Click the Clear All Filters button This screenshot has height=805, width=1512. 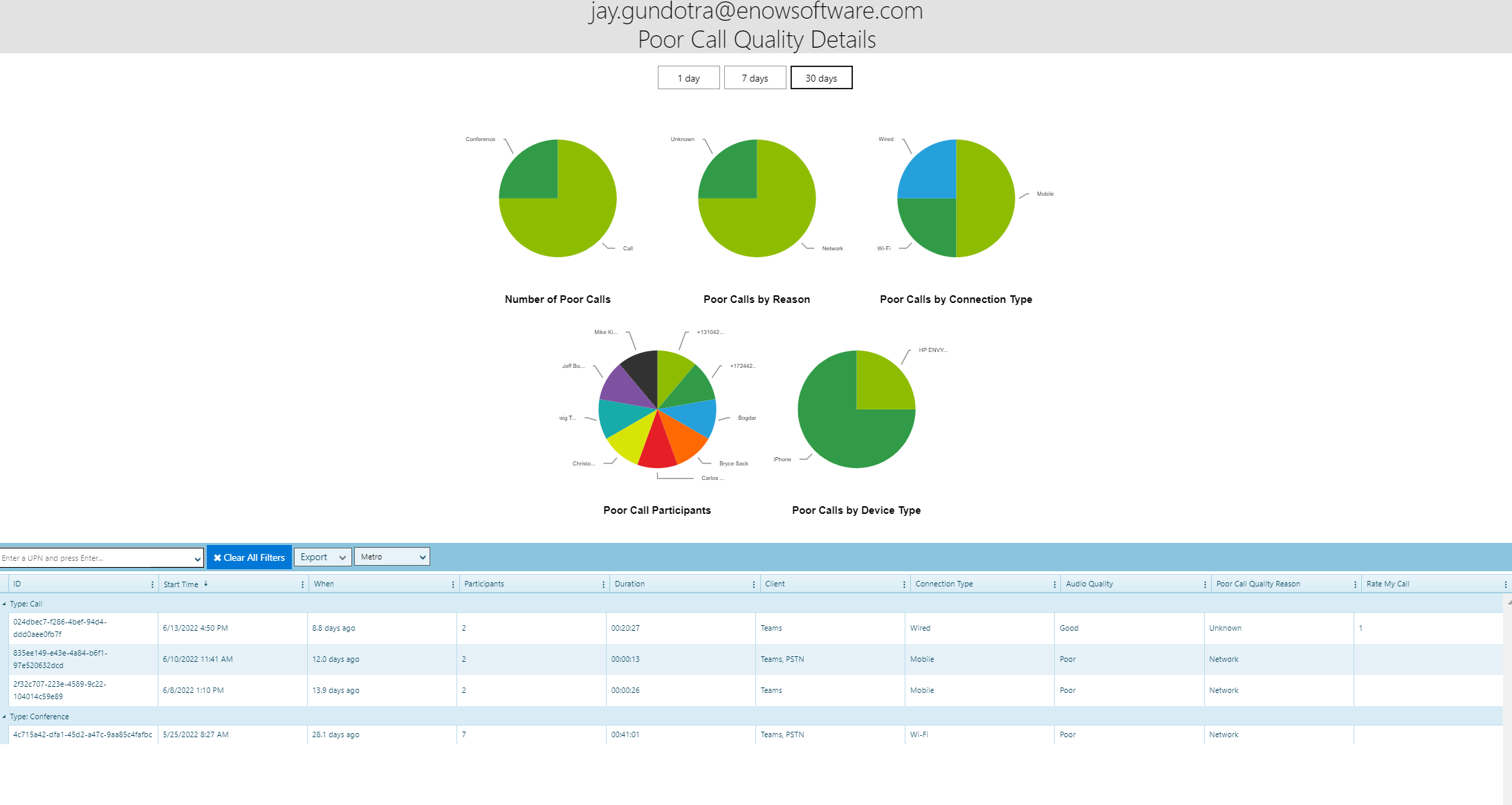pyautogui.click(x=248, y=557)
